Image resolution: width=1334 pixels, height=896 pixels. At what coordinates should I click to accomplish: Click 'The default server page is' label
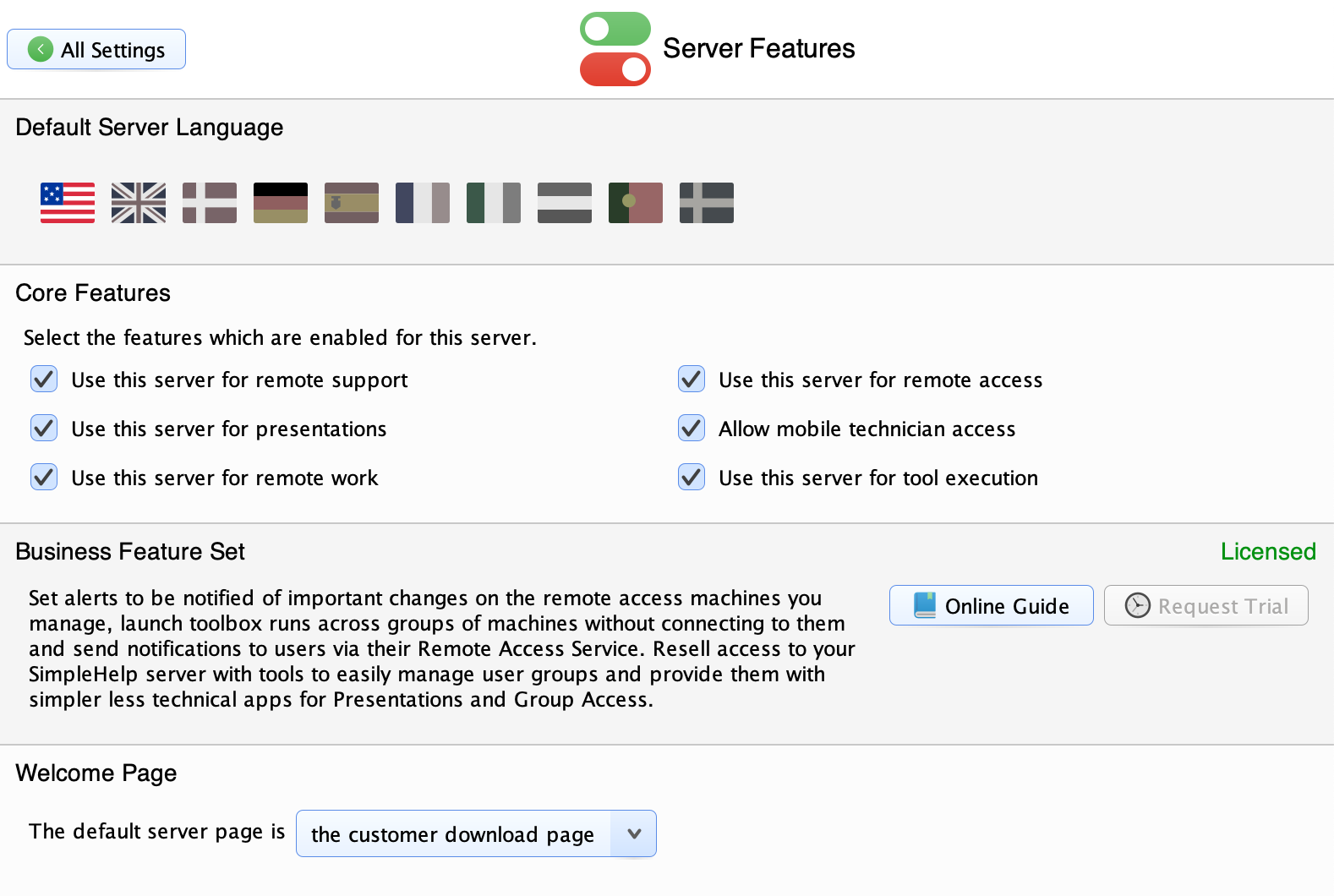coord(157,832)
